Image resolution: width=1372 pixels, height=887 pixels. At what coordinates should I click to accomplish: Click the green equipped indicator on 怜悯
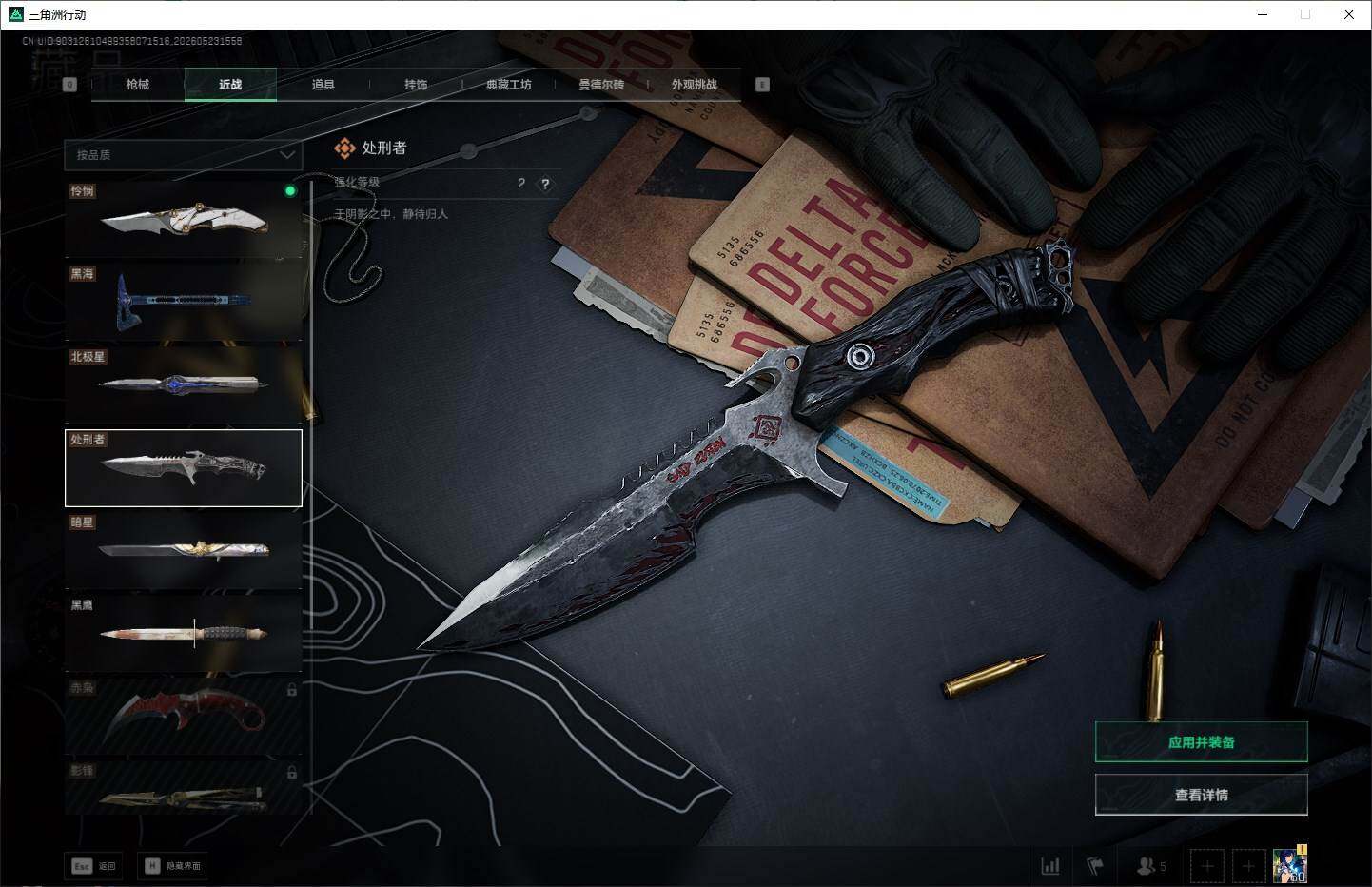[290, 190]
